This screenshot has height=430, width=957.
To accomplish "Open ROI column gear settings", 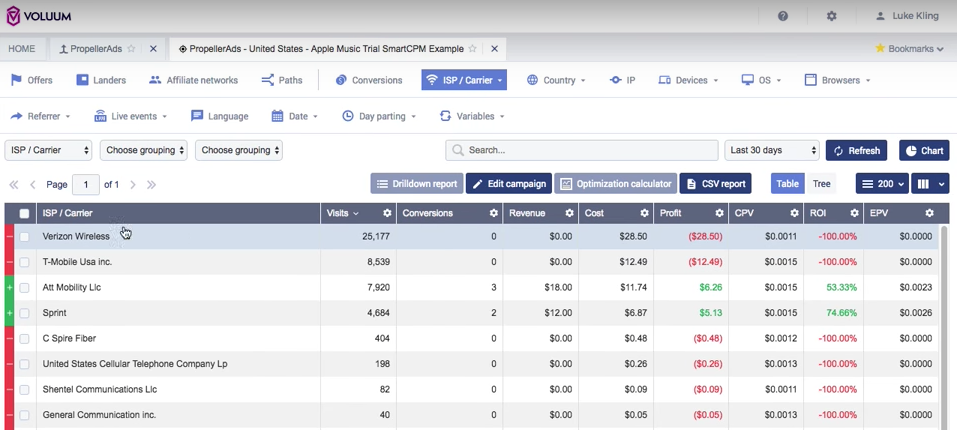I will click(854, 213).
